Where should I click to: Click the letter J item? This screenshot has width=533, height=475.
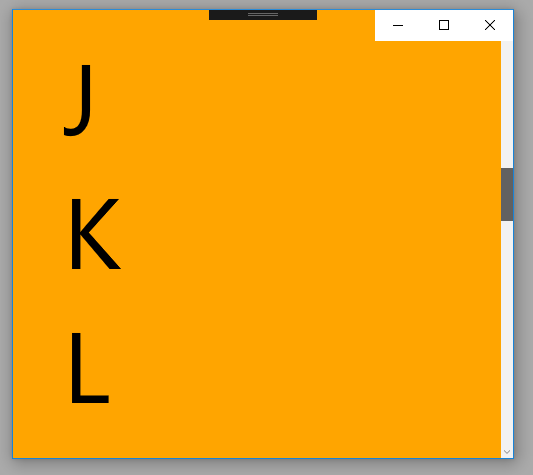(x=78, y=100)
